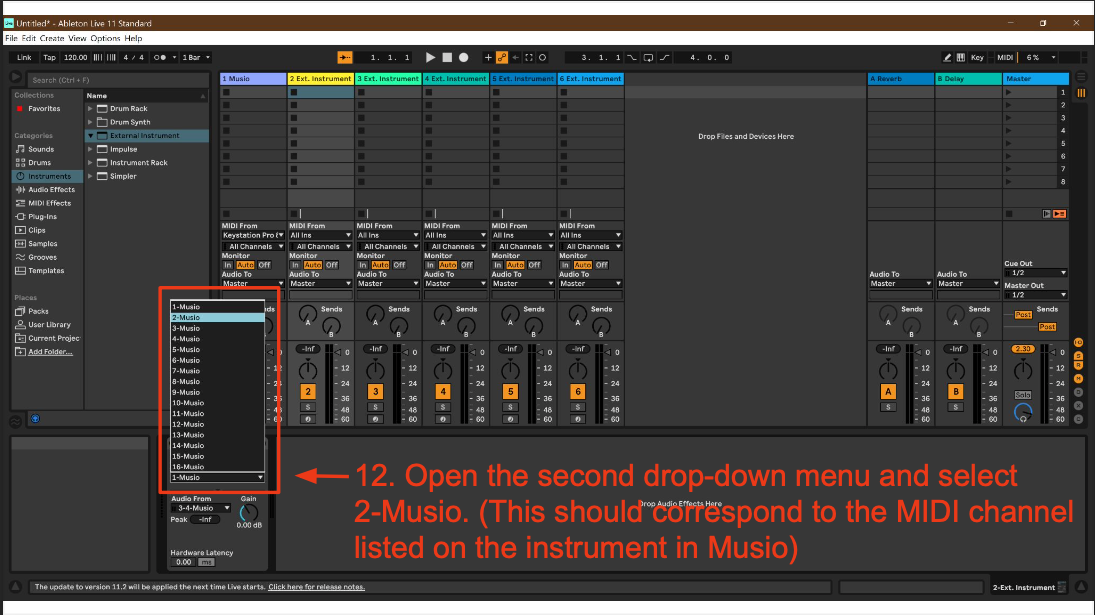Open Packs under Places
Image resolution: width=1095 pixels, height=615 pixels.
click(38, 311)
